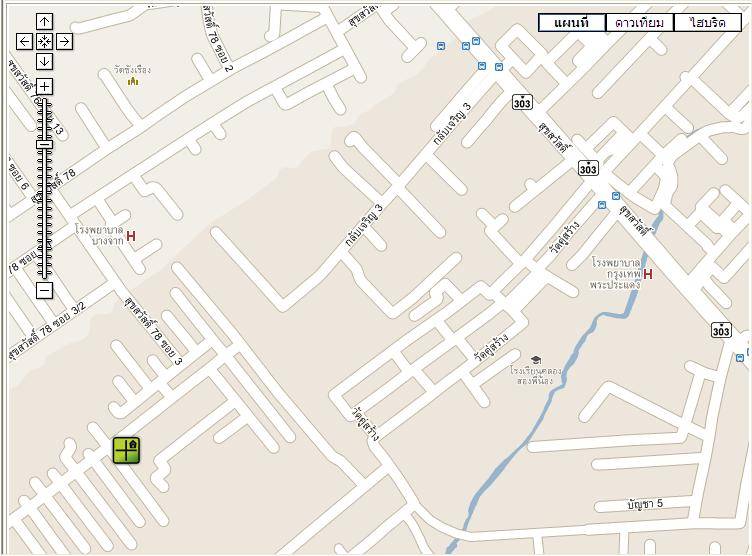This screenshot has width=752, height=556.
Task: Switch to the ไฮบริด hybrid view
Action: 707,23
